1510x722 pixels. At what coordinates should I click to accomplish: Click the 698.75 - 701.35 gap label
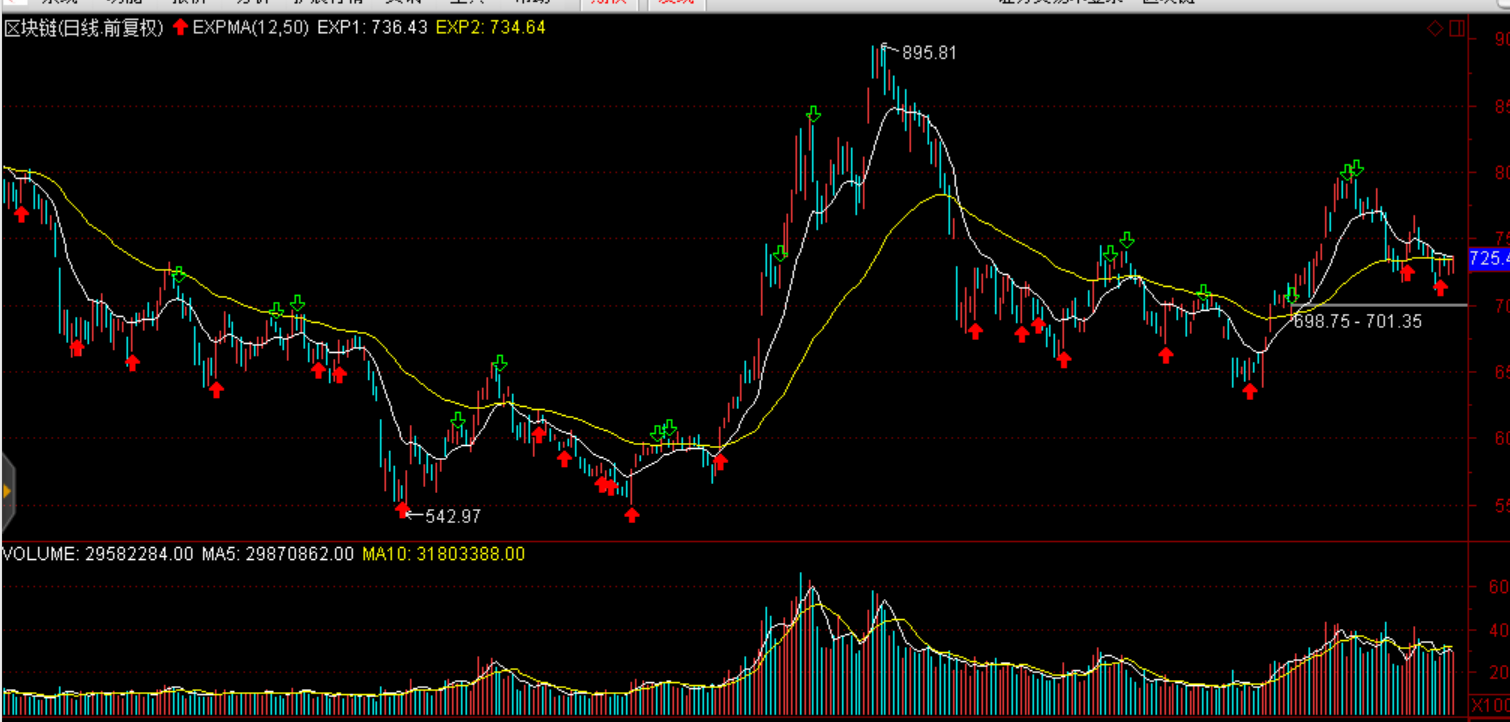click(1357, 321)
